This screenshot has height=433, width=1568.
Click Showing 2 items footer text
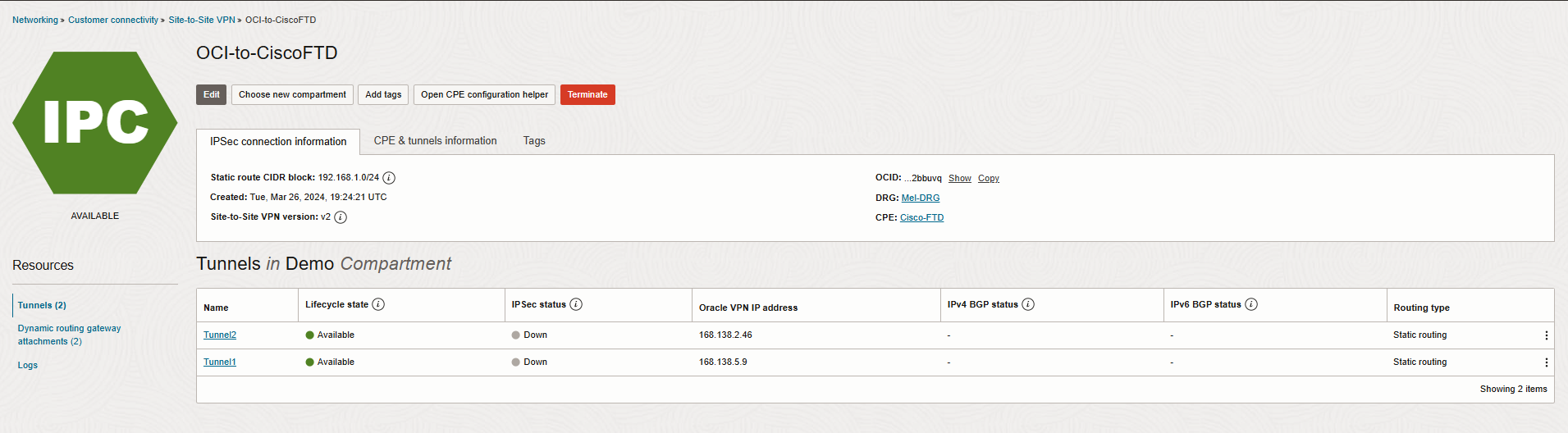coord(1513,390)
